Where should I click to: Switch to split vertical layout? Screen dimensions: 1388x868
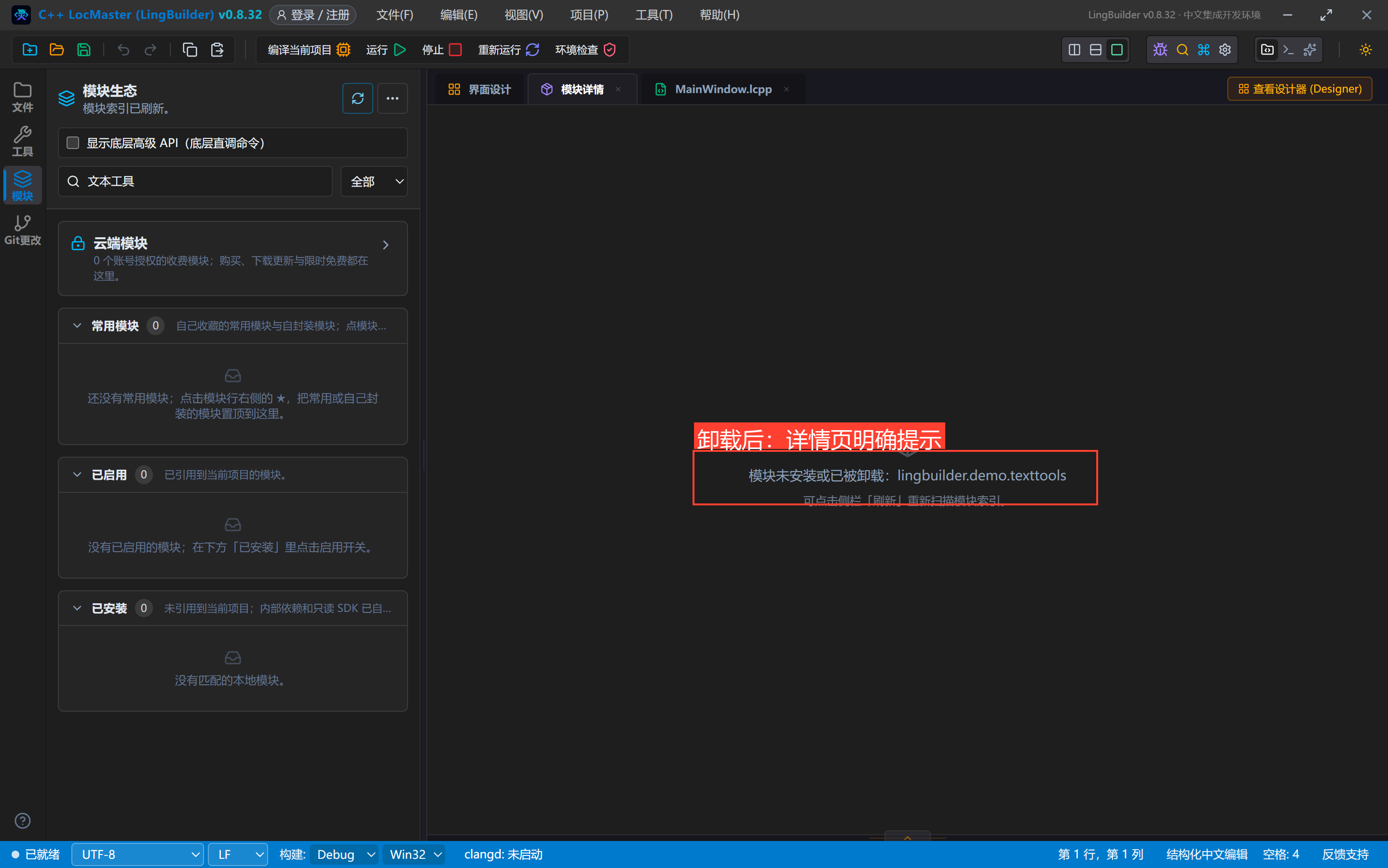(x=1075, y=50)
